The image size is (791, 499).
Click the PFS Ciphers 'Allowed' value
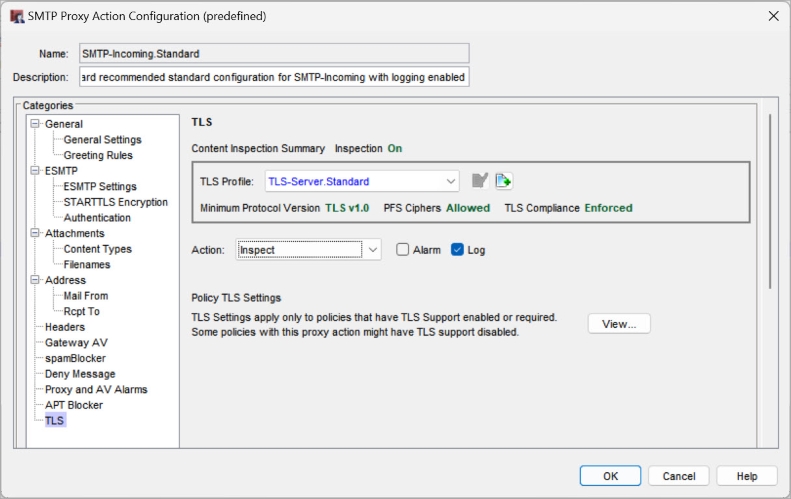click(468, 208)
